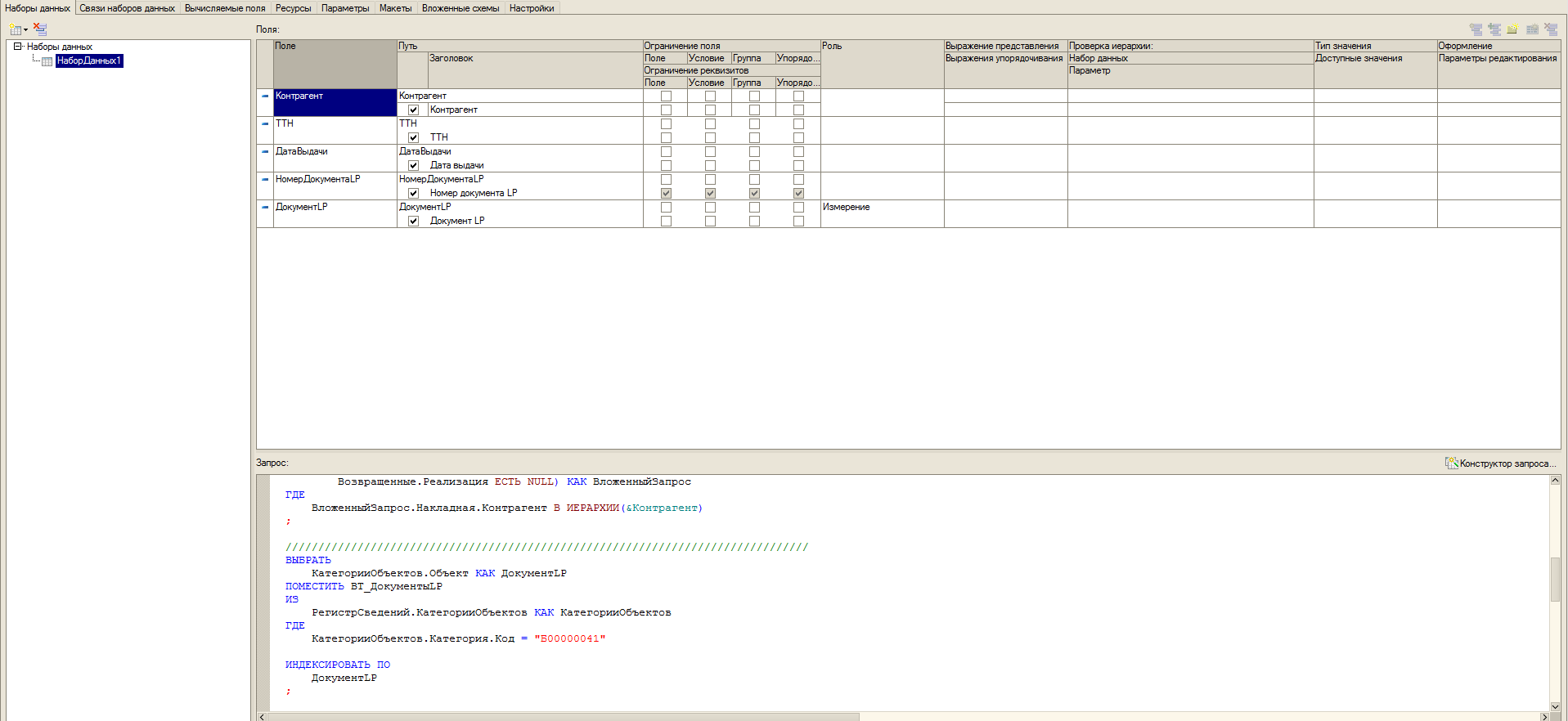Click the Номер документа LP title cell
1568x721 pixels.
pos(536,193)
